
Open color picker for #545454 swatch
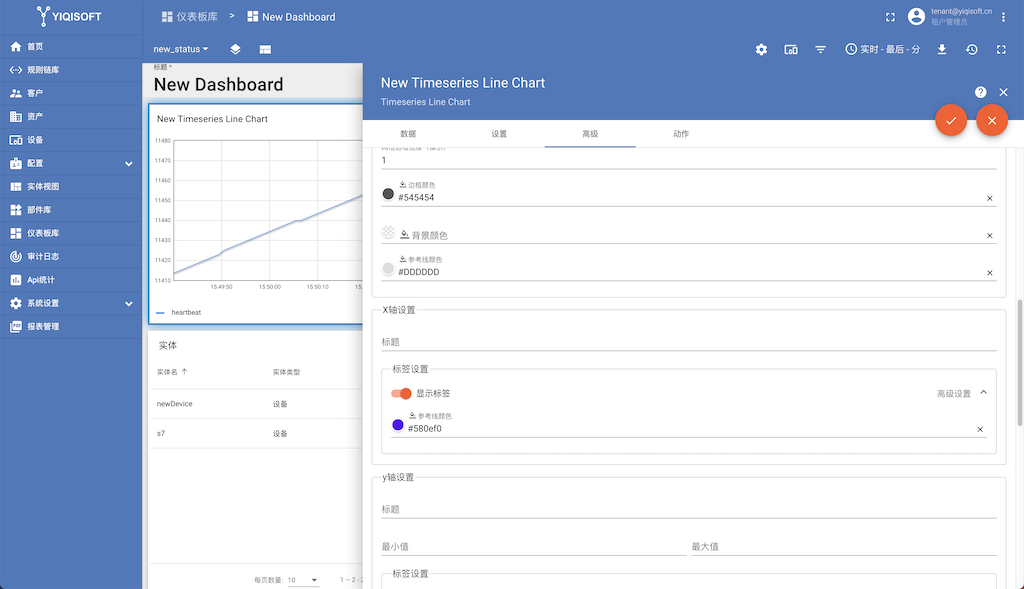(x=388, y=194)
